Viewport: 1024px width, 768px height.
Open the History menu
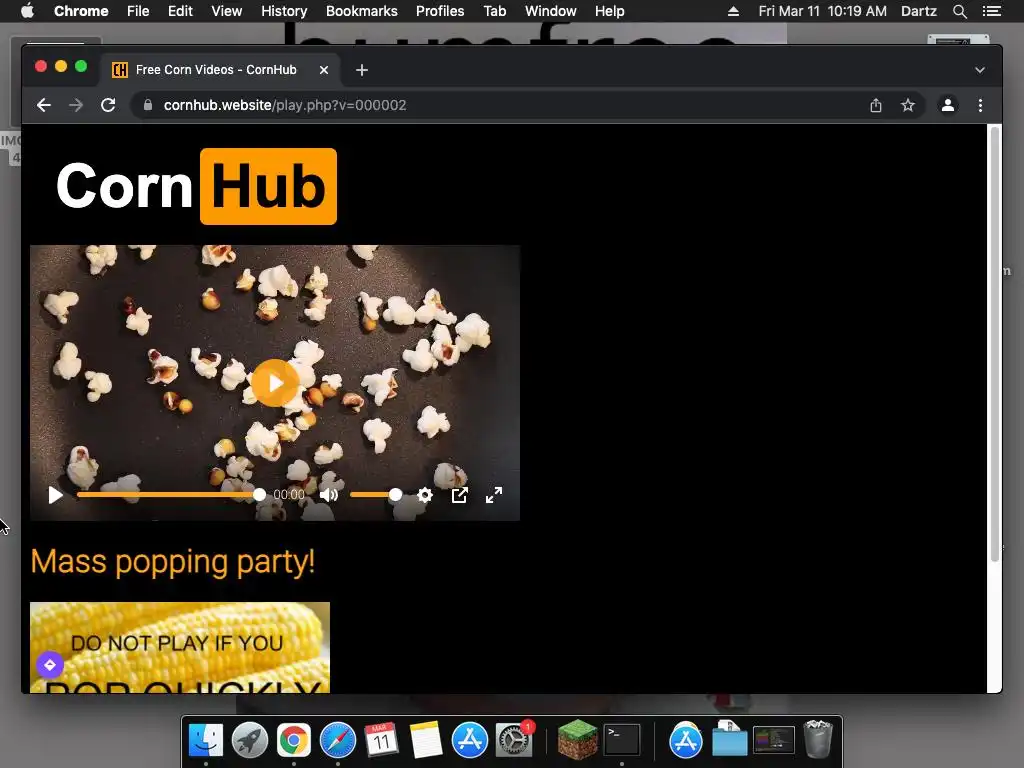point(284,11)
